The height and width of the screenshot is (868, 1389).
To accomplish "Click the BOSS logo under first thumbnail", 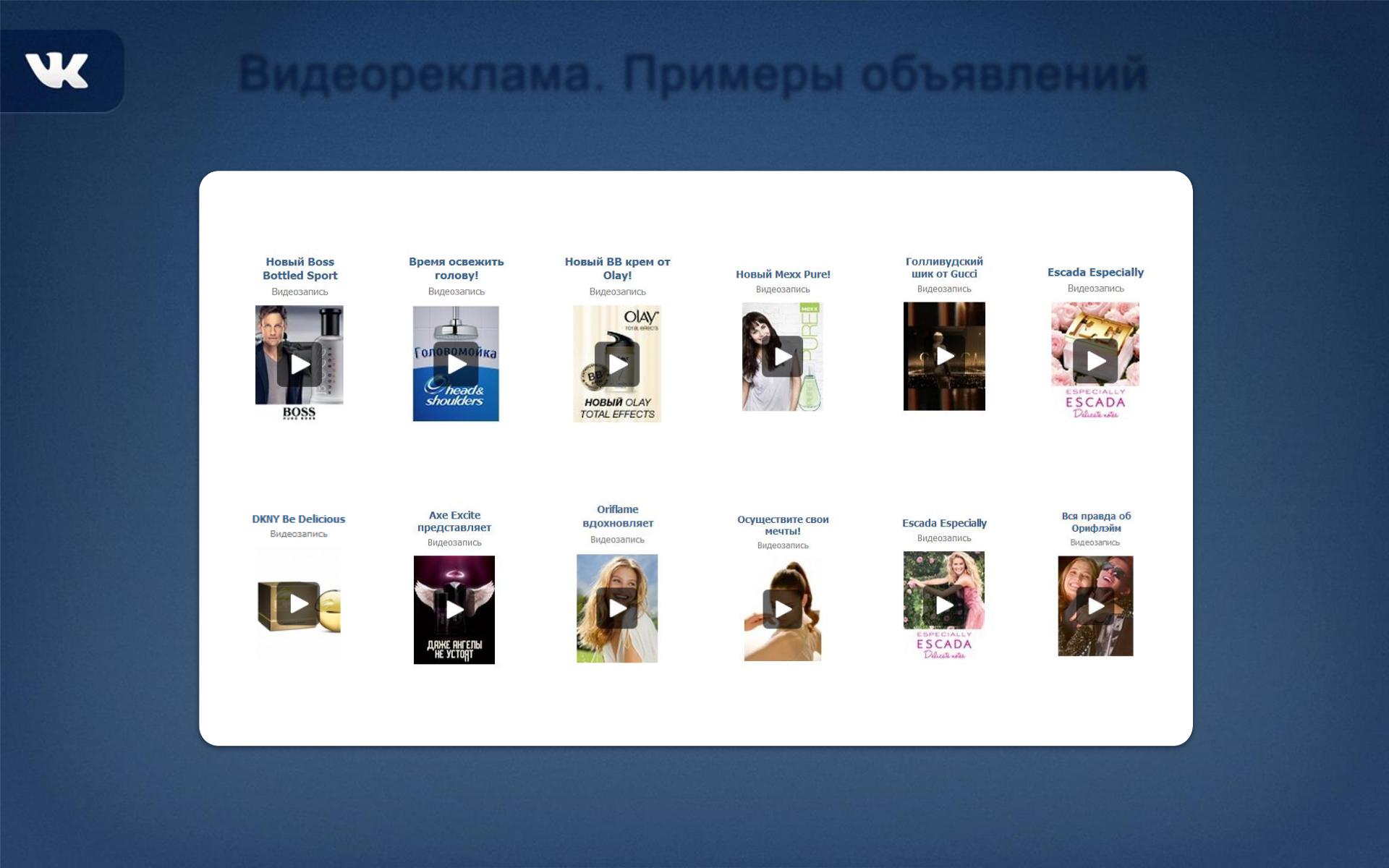I will pos(299,413).
